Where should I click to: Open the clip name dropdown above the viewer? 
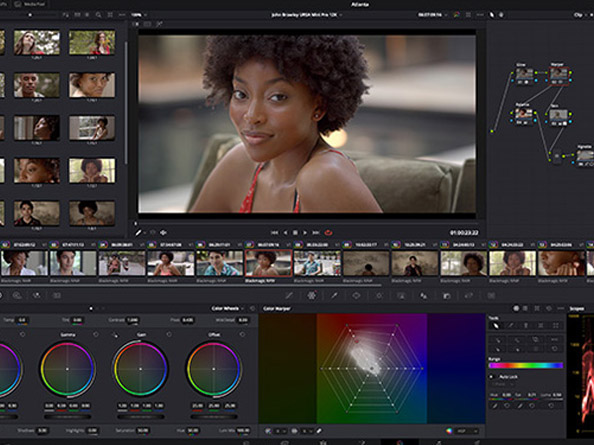(306, 15)
